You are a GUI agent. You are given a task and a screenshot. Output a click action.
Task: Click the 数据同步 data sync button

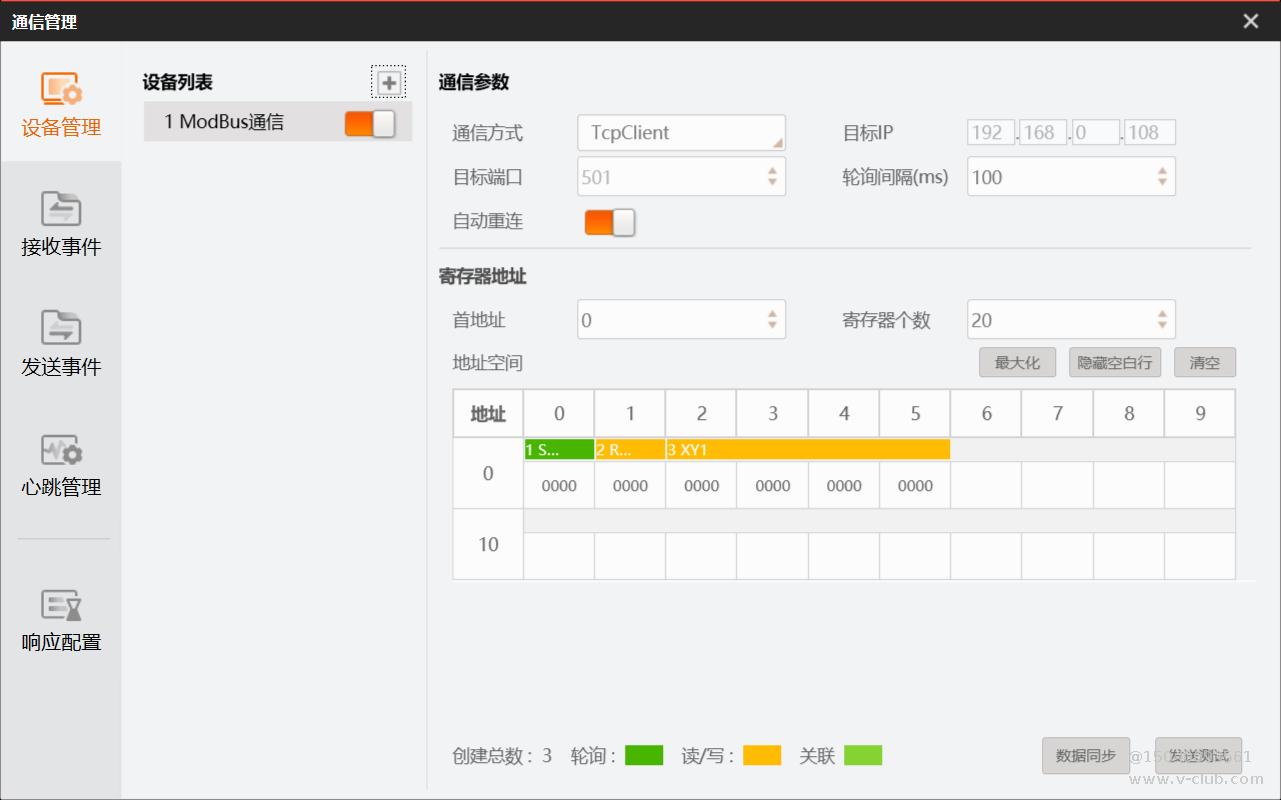pos(1085,756)
